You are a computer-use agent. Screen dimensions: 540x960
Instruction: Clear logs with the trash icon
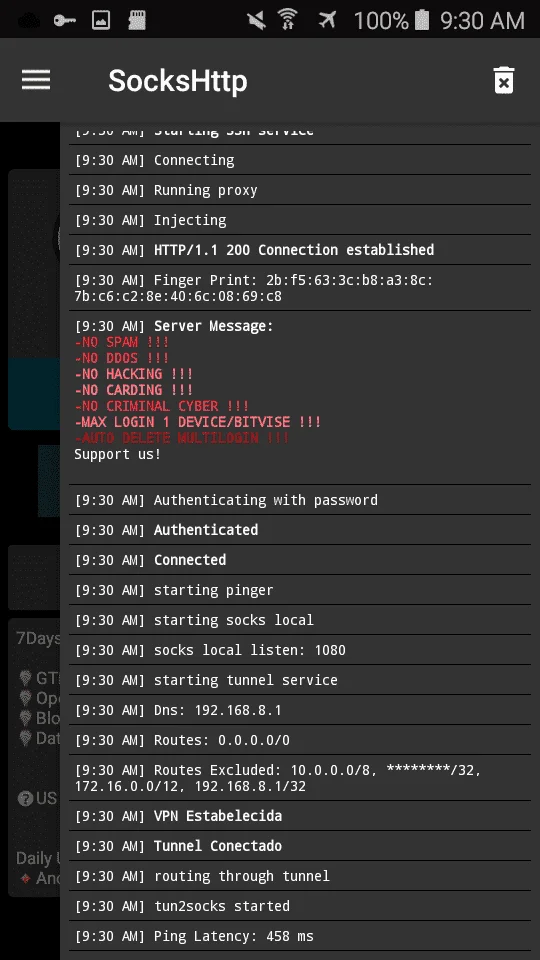pyautogui.click(x=504, y=80)
